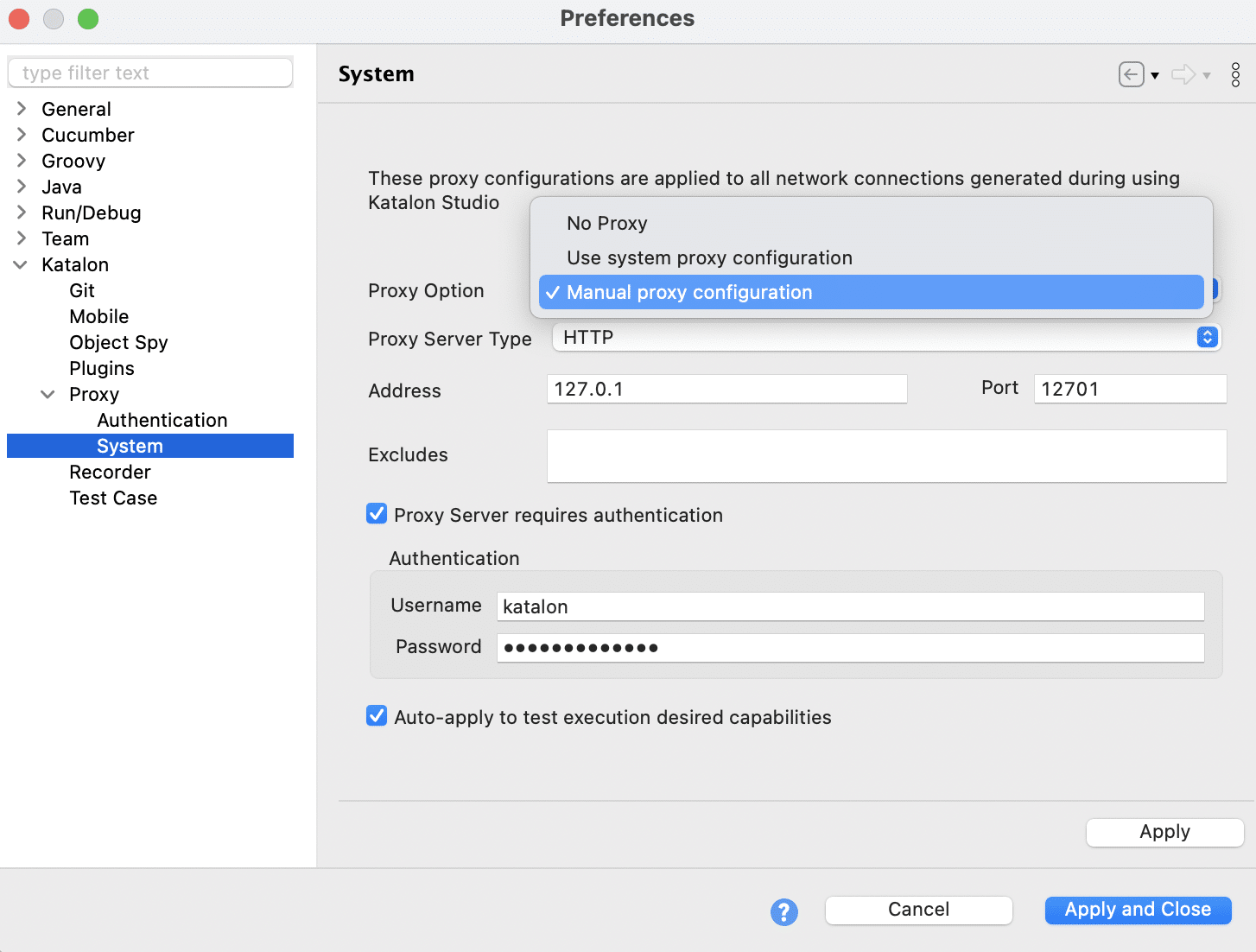
Task: Collapse the Katalon tree node
Action: coord(21,264)
